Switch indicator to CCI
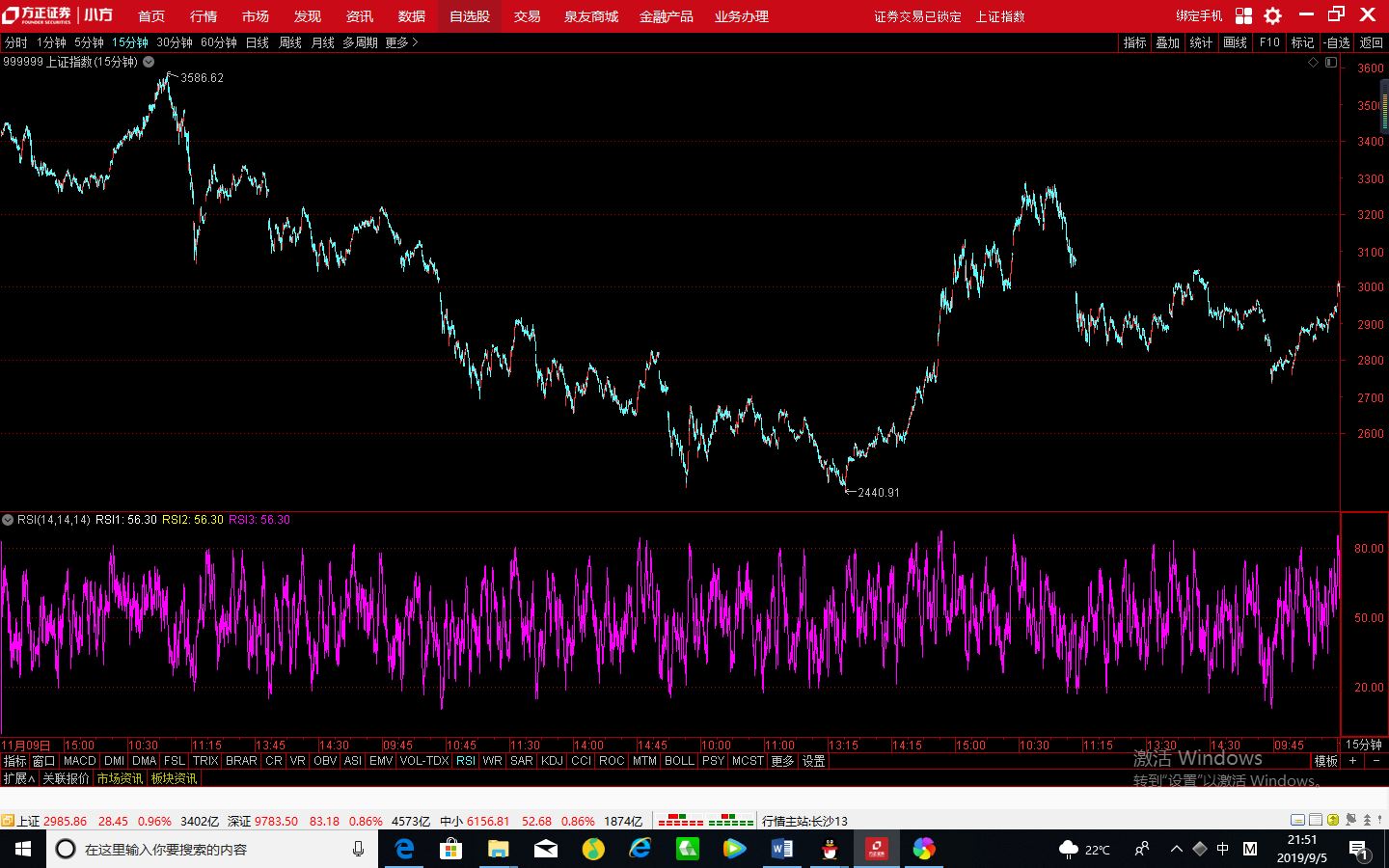This screenshot has width=1389, height=868. (581, 761)
